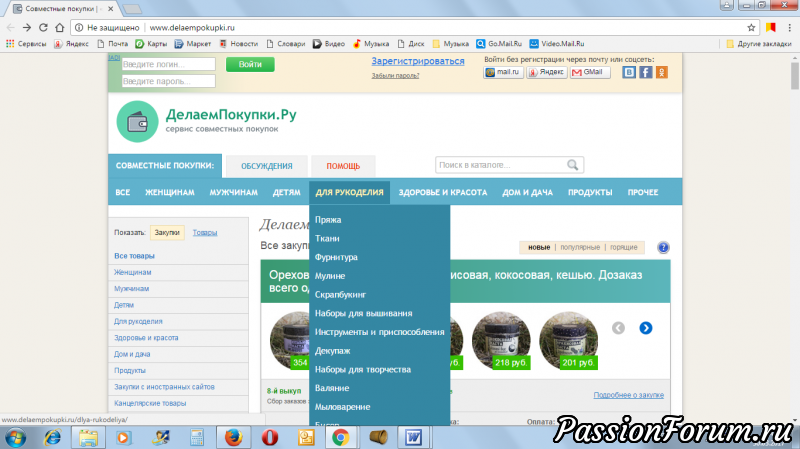Open Chrome three-dot menu
This screenshot has height=449, width=800.
(789, 28)
